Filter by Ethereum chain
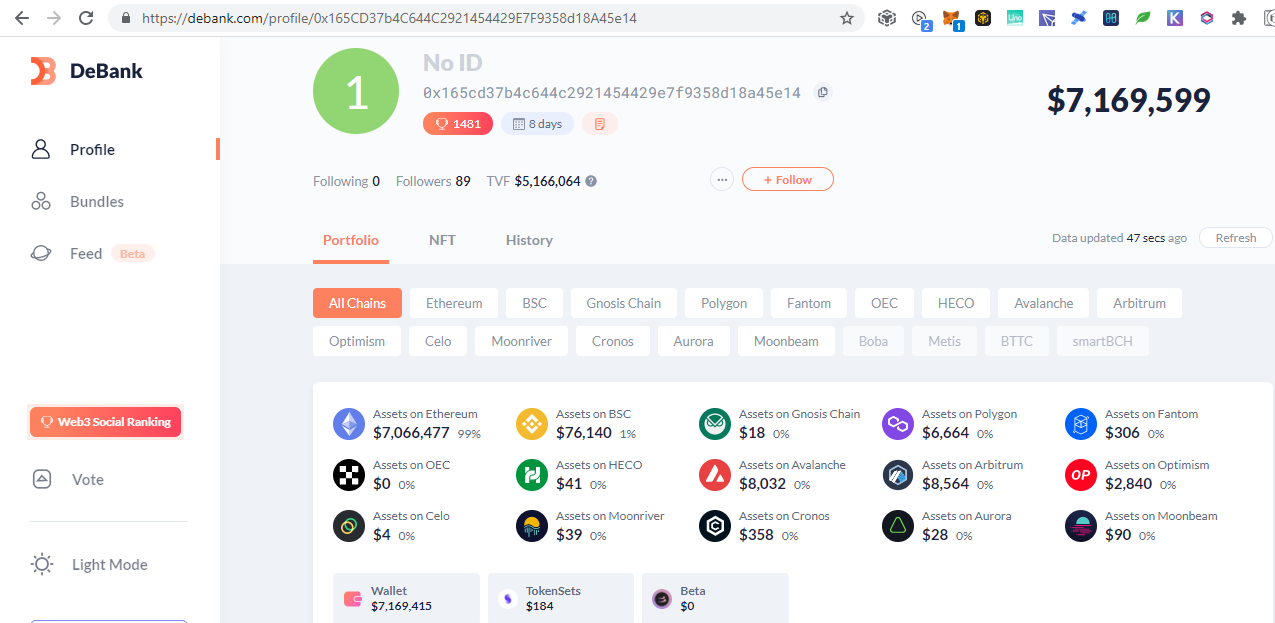Viewport: 1275px width, 623px height. point(454,303)
